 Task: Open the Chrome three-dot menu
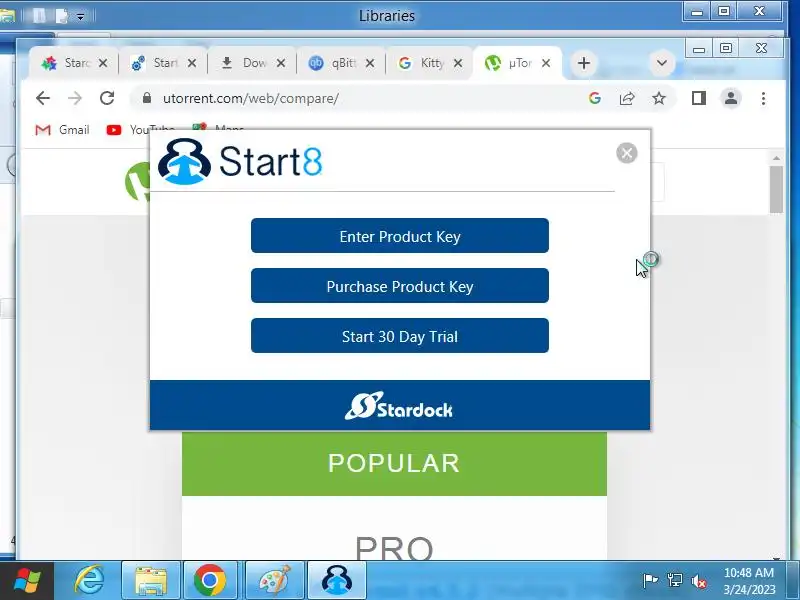coord(763,98)
